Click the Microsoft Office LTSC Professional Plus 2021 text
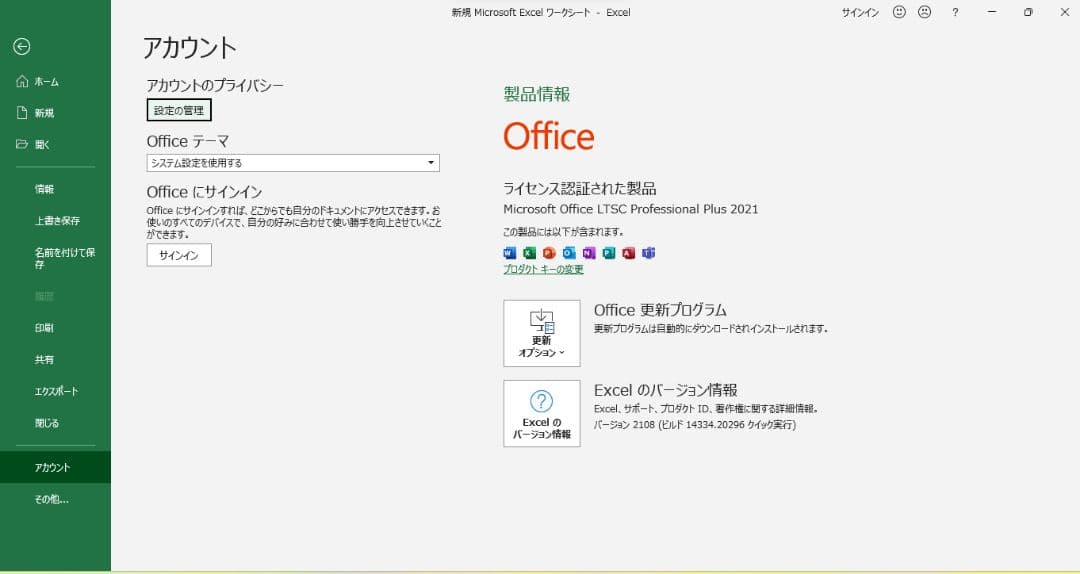The width and height of the screenshot is (1080, 574). [631, 209]
